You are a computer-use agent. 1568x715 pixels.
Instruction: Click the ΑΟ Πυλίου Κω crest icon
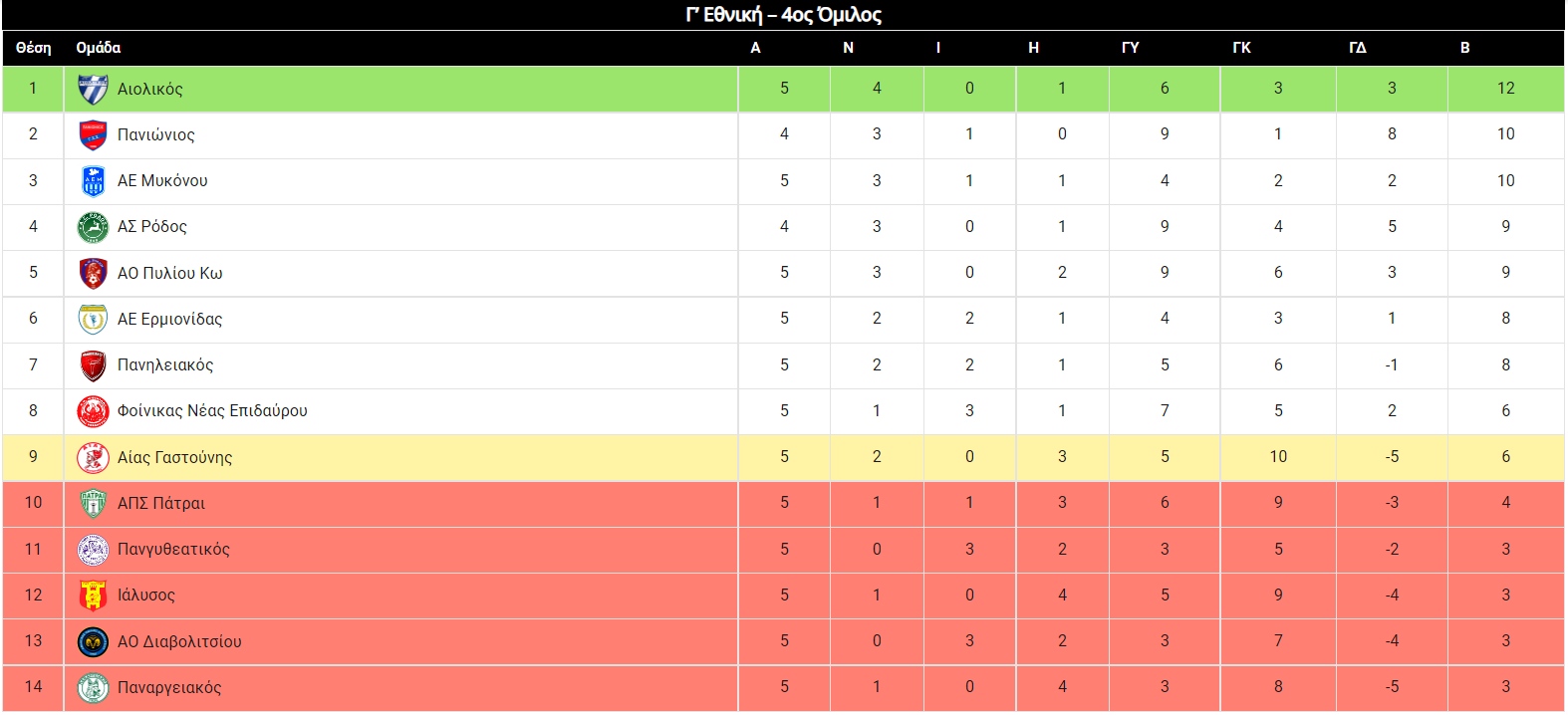pos(93,273)
